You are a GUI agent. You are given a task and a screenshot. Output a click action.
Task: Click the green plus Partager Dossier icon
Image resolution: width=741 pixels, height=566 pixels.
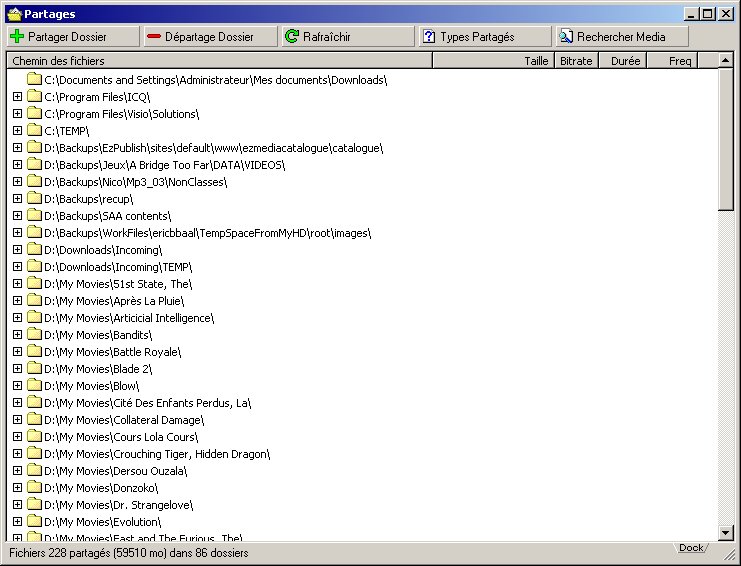17,36
